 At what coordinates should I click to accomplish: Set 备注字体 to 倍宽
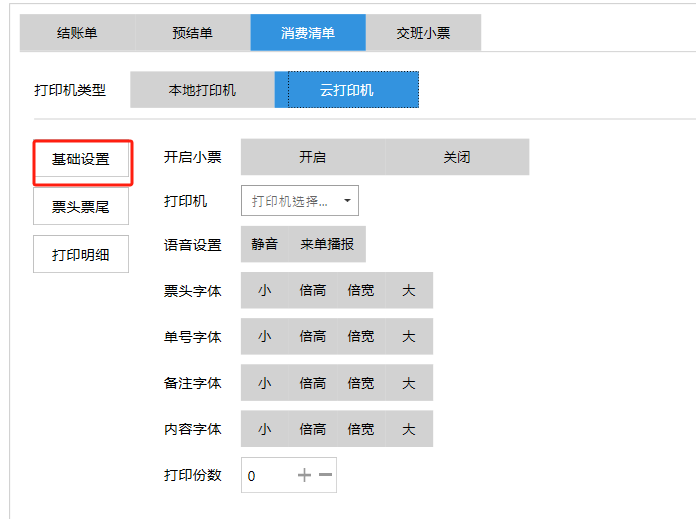360,383
